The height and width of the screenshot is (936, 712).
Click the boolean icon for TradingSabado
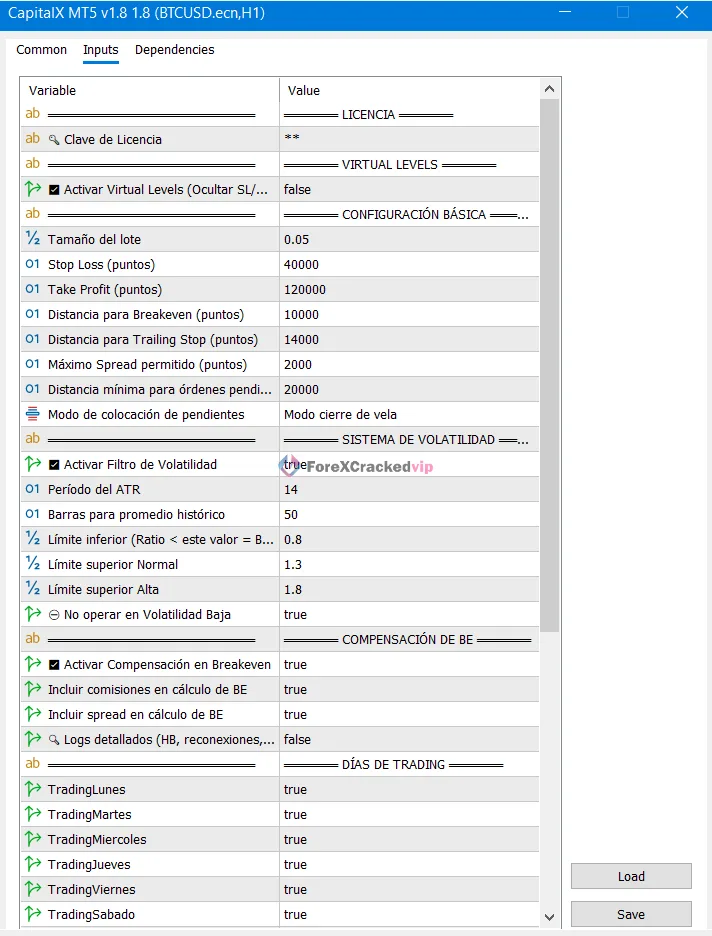coord(32,914)
